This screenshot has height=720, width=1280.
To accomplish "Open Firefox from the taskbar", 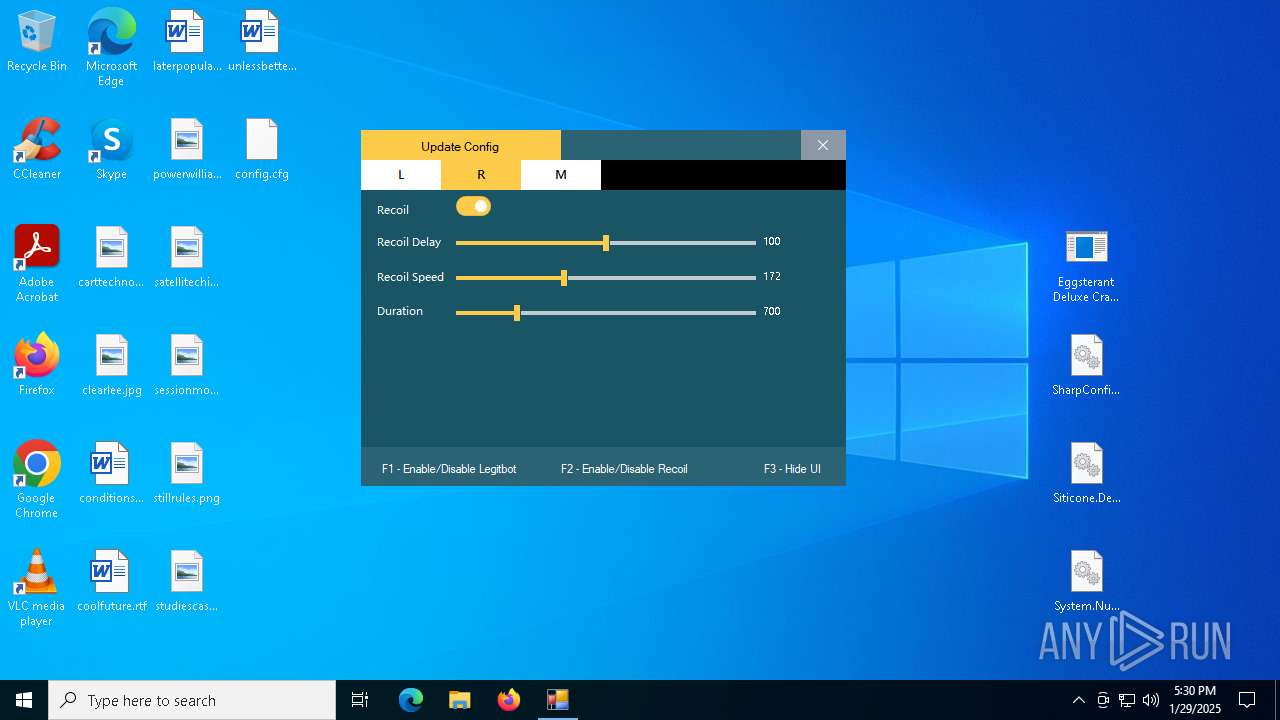I will click(x=509, y=700).
